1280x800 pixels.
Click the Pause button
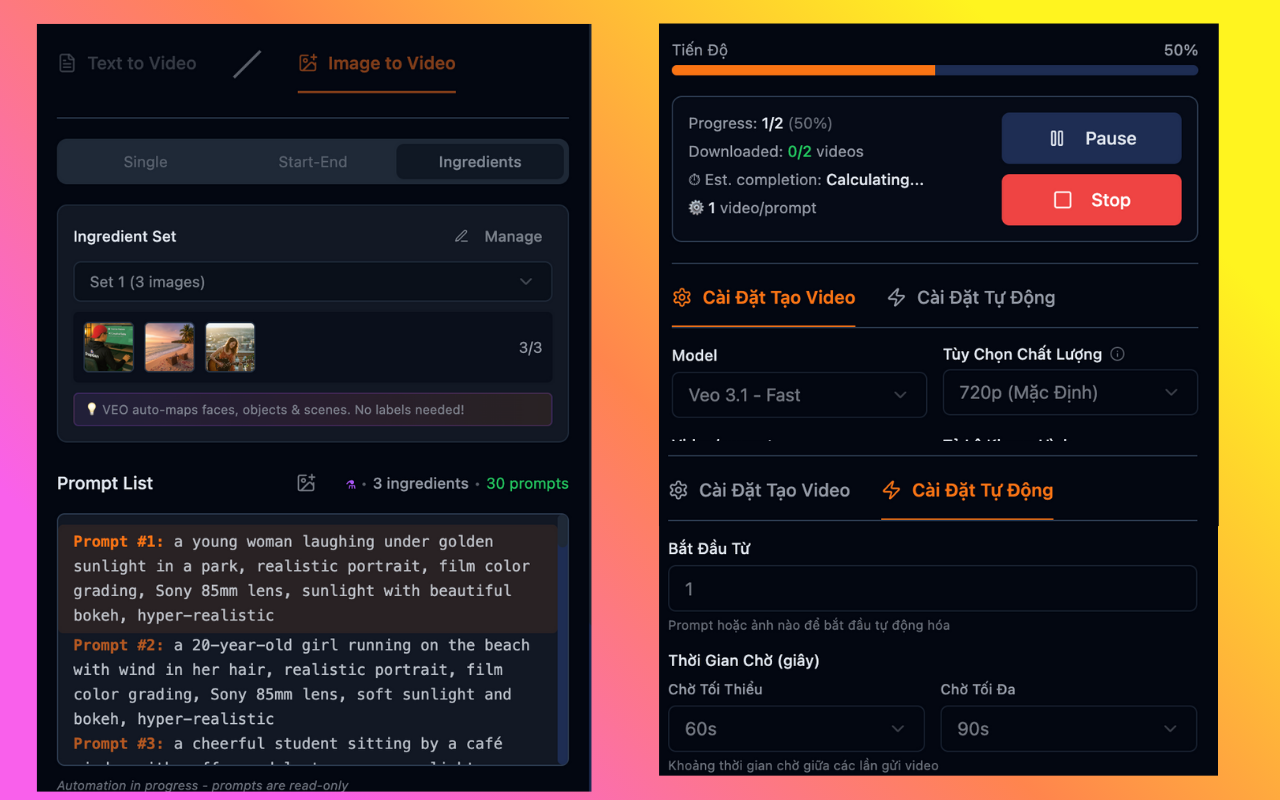pos(1091,138)
